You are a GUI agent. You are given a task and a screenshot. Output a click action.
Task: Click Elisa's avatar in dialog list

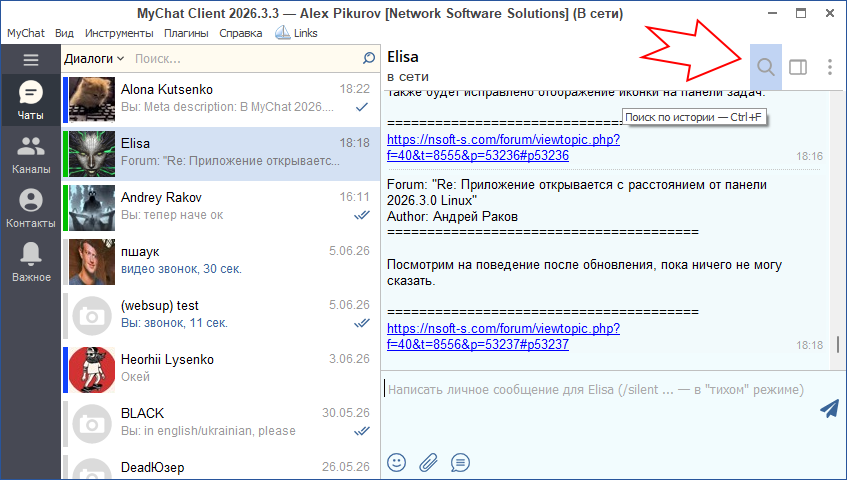coord(92,154)
